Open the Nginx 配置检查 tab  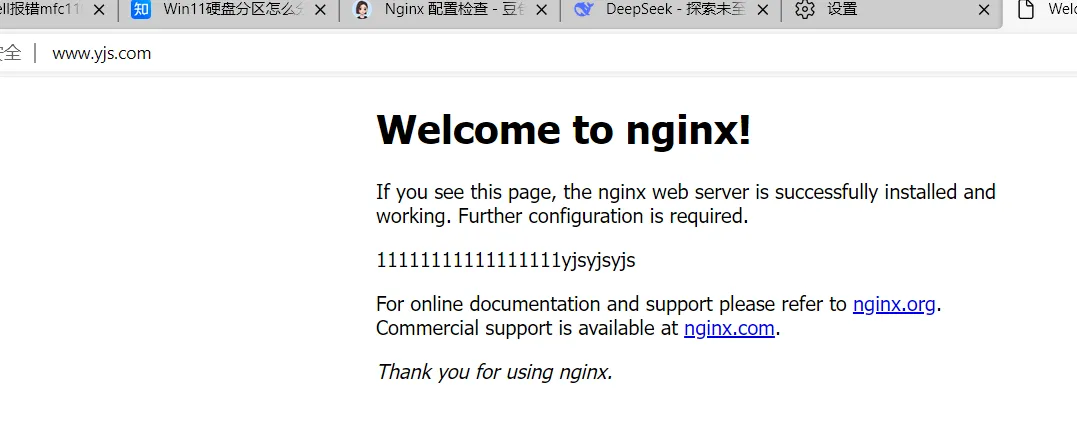[450, 10]
